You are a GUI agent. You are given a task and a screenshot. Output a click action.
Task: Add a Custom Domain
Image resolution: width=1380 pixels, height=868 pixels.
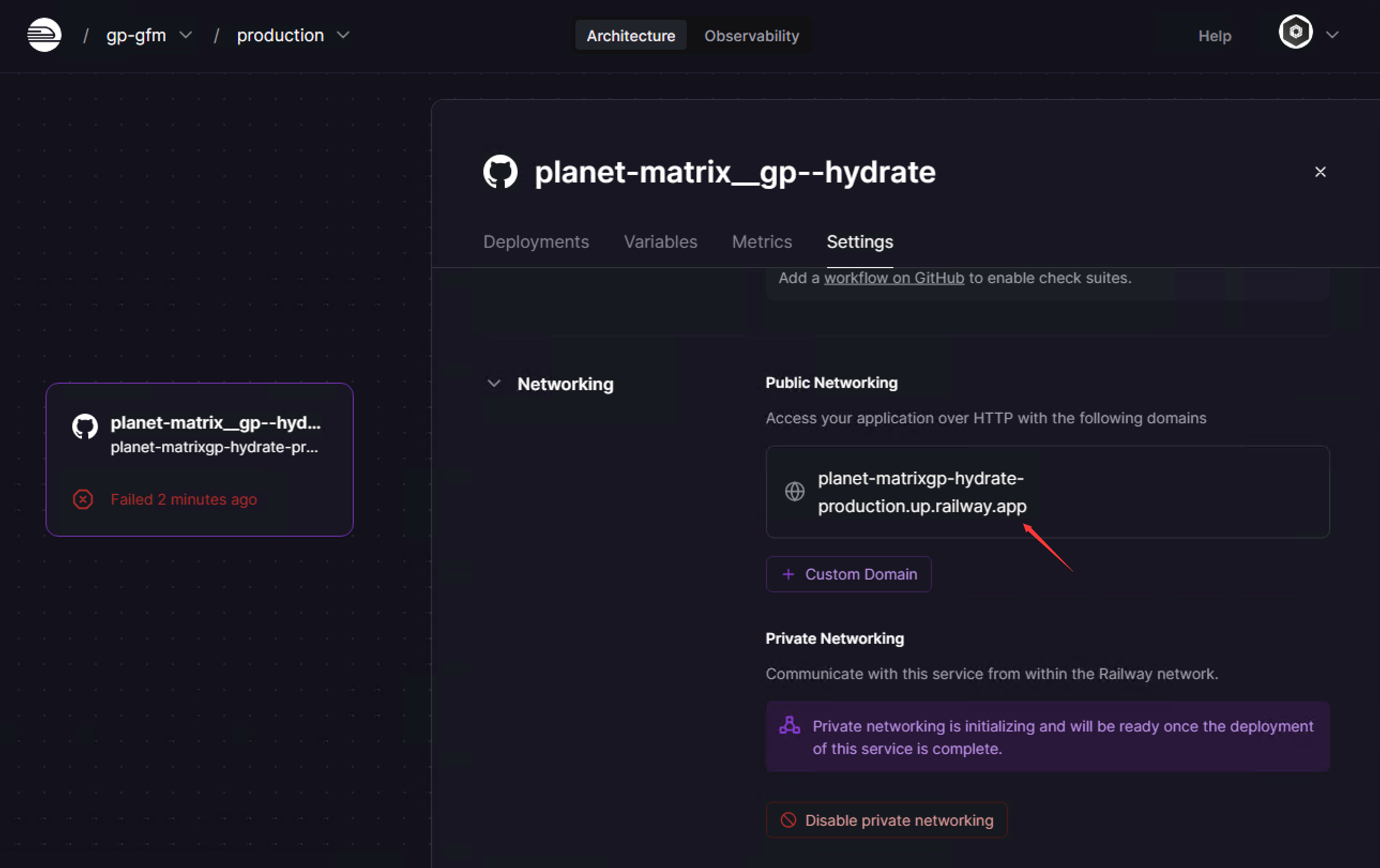(x=848, y=574)
